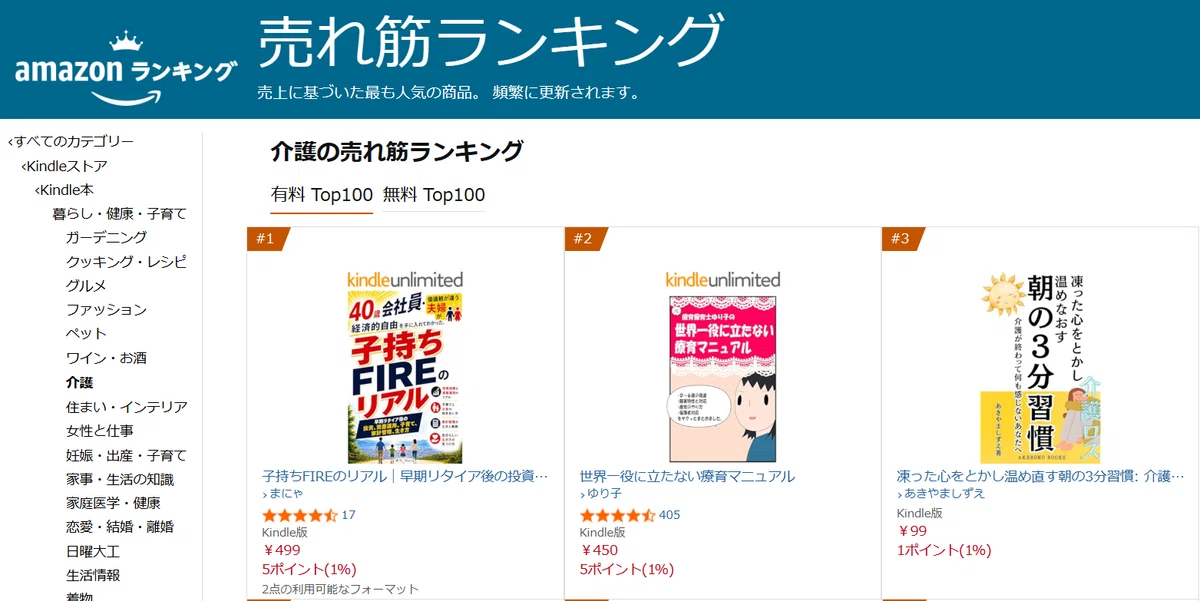1200x601 pixels.
Task: Open the 世界一役に立たない療育マニュアル cover image
Action: pos(722,377)
